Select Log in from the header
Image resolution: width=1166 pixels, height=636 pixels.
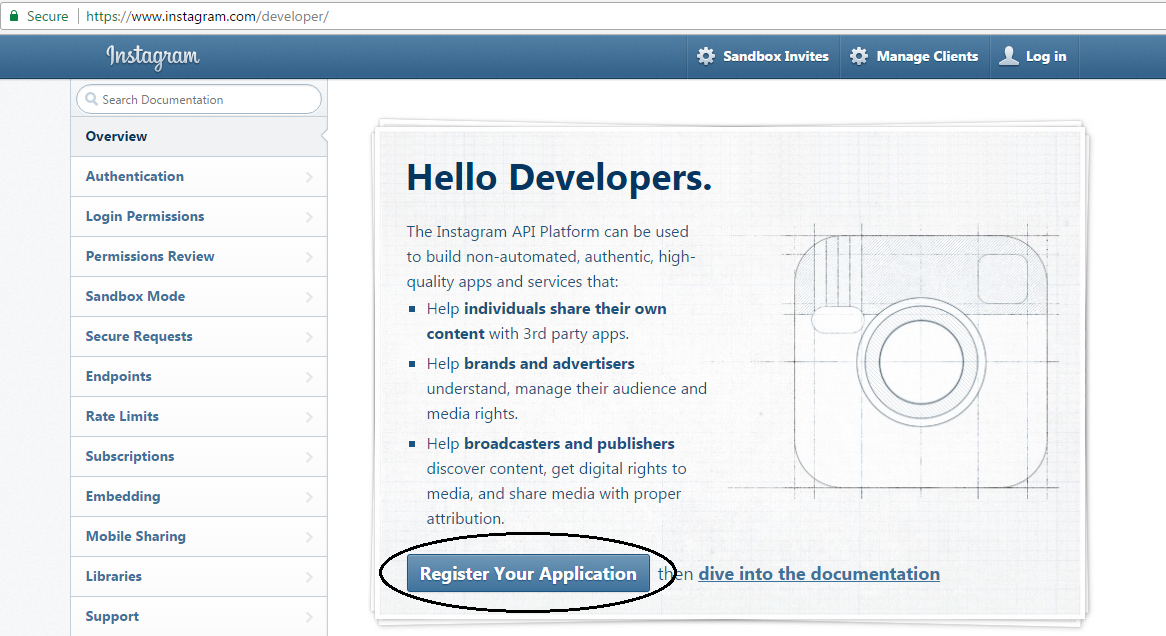pyautogui.click(x=1034, y=56)
